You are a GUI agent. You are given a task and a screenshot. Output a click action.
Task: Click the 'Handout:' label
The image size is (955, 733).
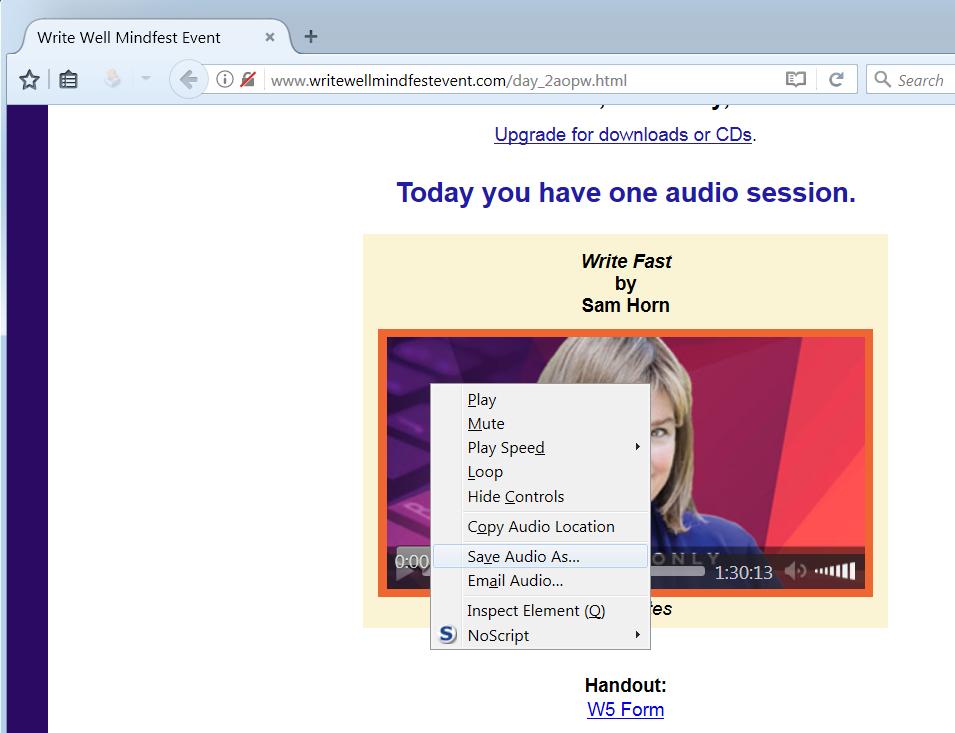click(626, 685)
